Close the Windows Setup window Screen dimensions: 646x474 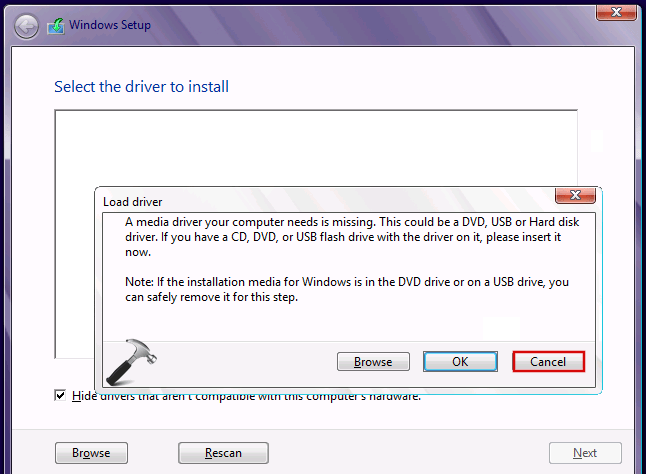pos(616,12)
